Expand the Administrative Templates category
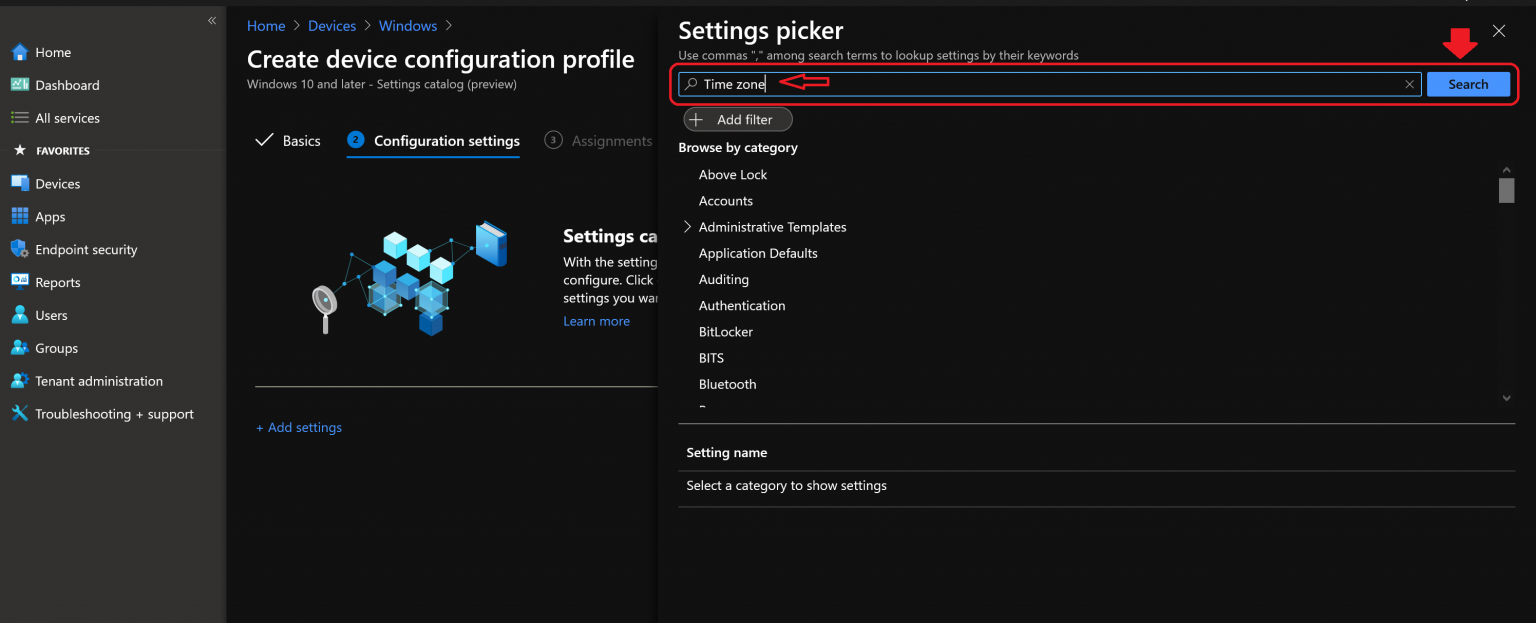This screenshot has height=623, width=1536. tap(687, 227)
